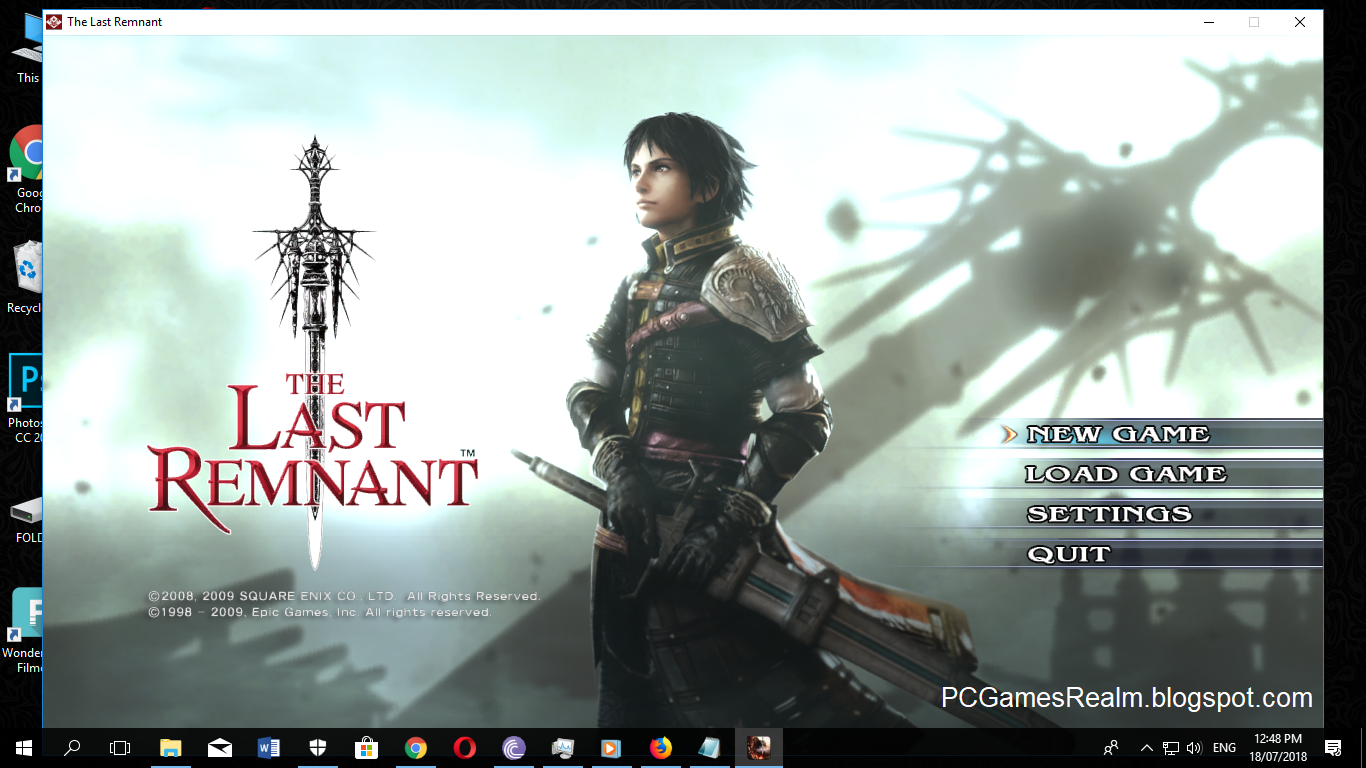Change input language ENG indicator
Image resolution: width=1366 pixels, height=768 pixels.
coord(1224,747)
